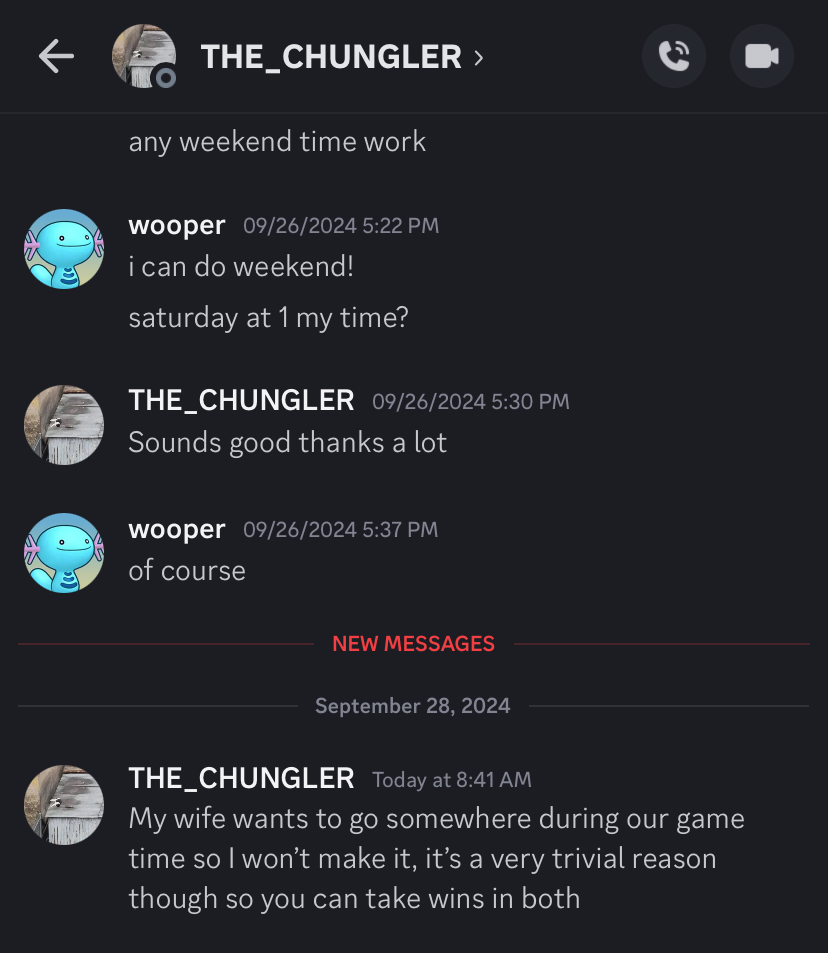Click THE_CHUNGLER username at 5:30 PM
The width and height of the screenshot is (828, 953).
241,401
